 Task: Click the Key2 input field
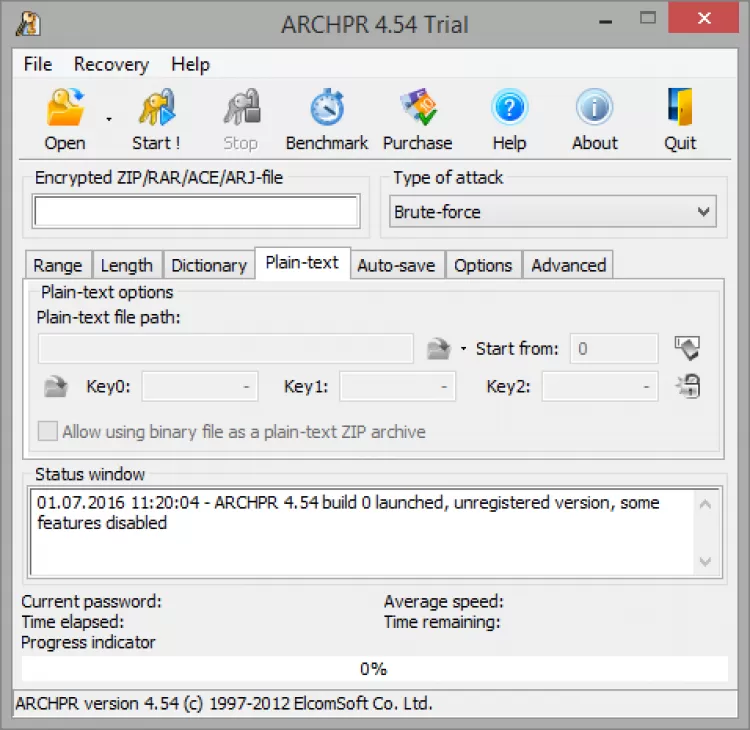[600, 386]
